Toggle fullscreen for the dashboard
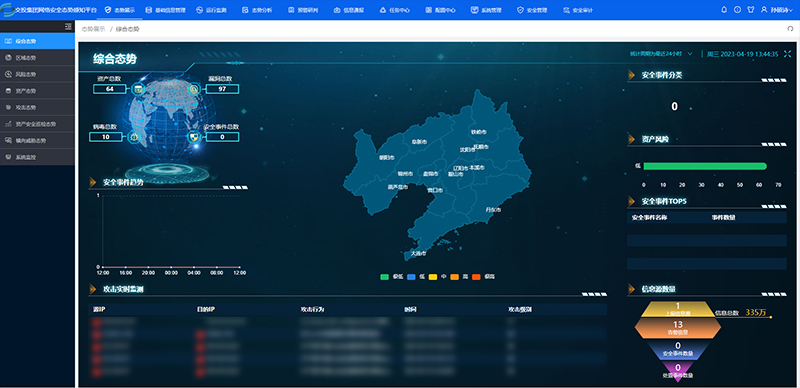The image size is (800, 388). point(787,54)
